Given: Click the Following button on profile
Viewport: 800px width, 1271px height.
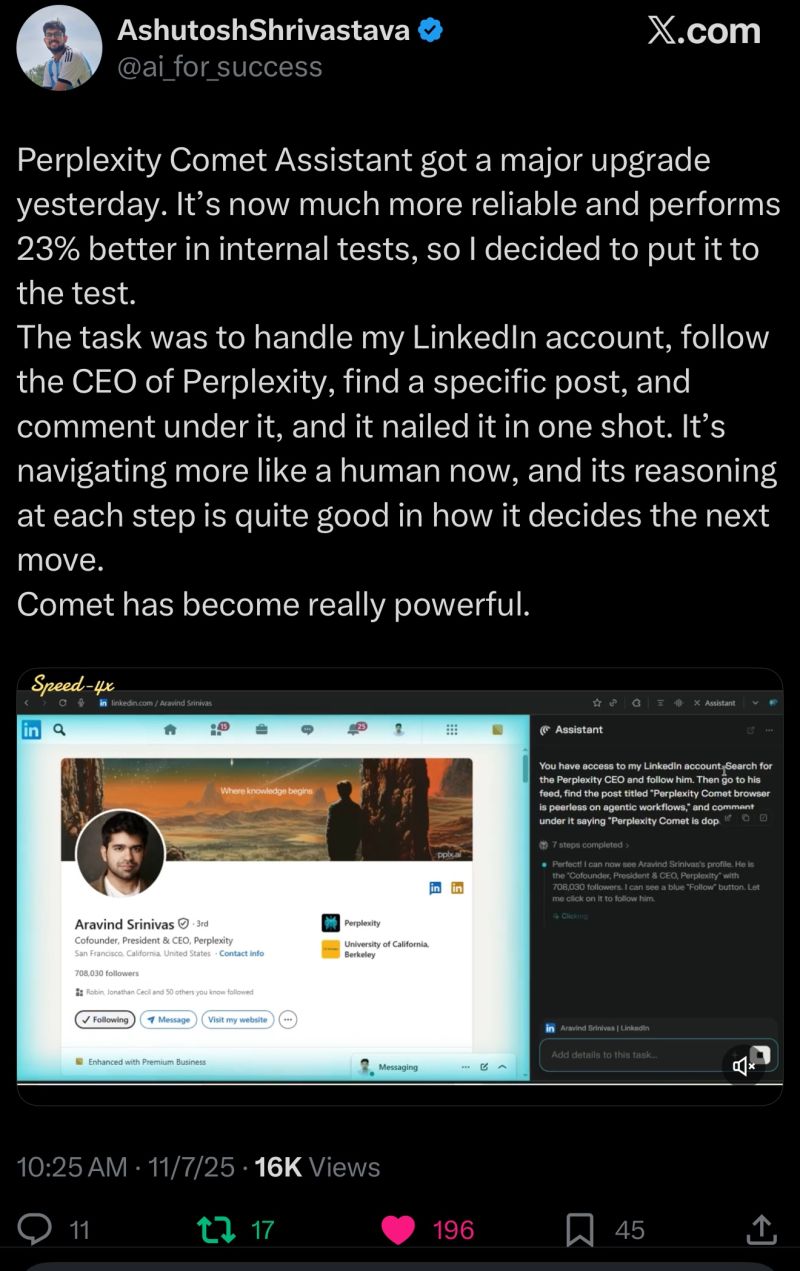Looking at the screenshot, I should [104, 1019].
